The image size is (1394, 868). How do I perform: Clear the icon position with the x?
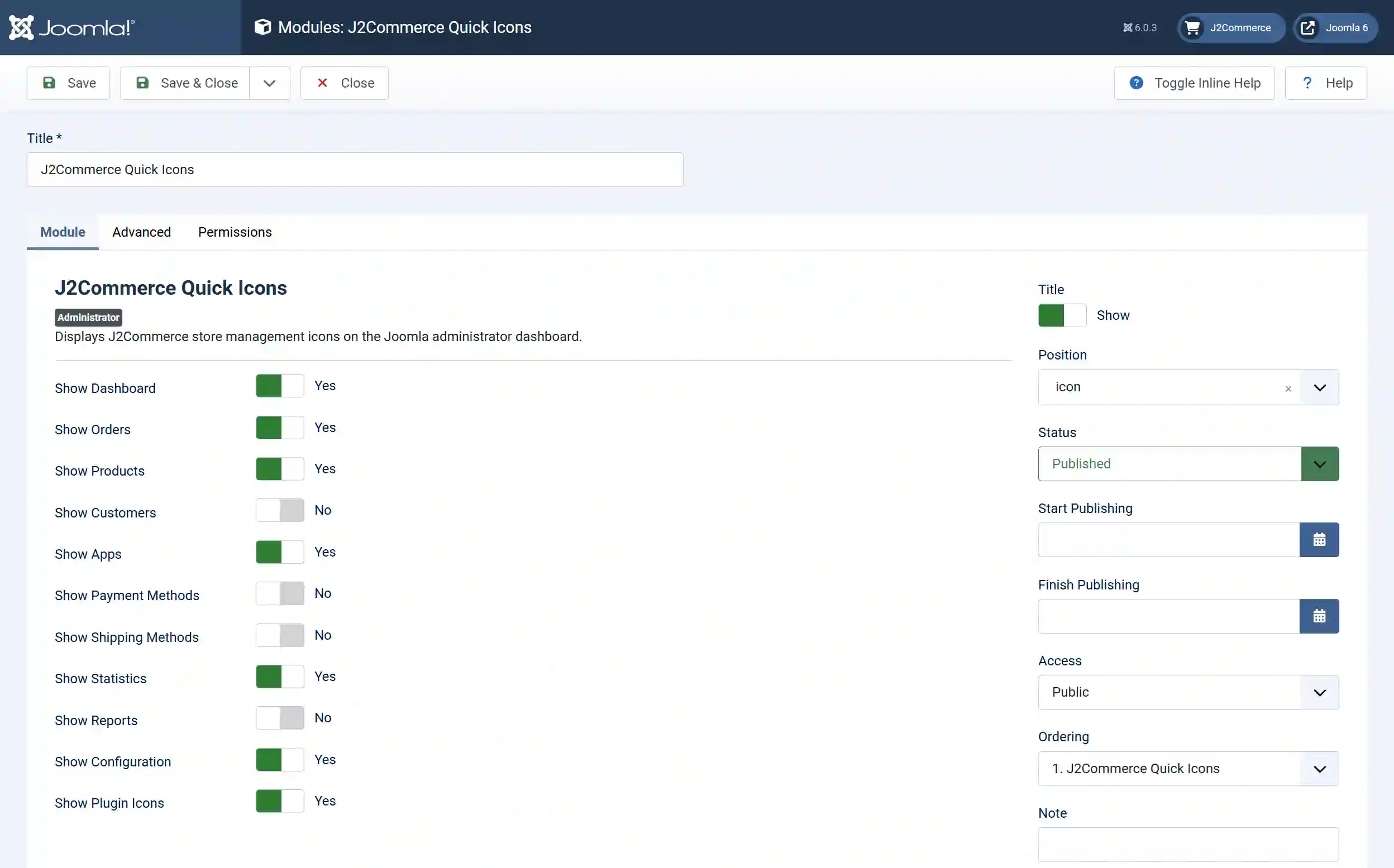(x=1288, y=389)
